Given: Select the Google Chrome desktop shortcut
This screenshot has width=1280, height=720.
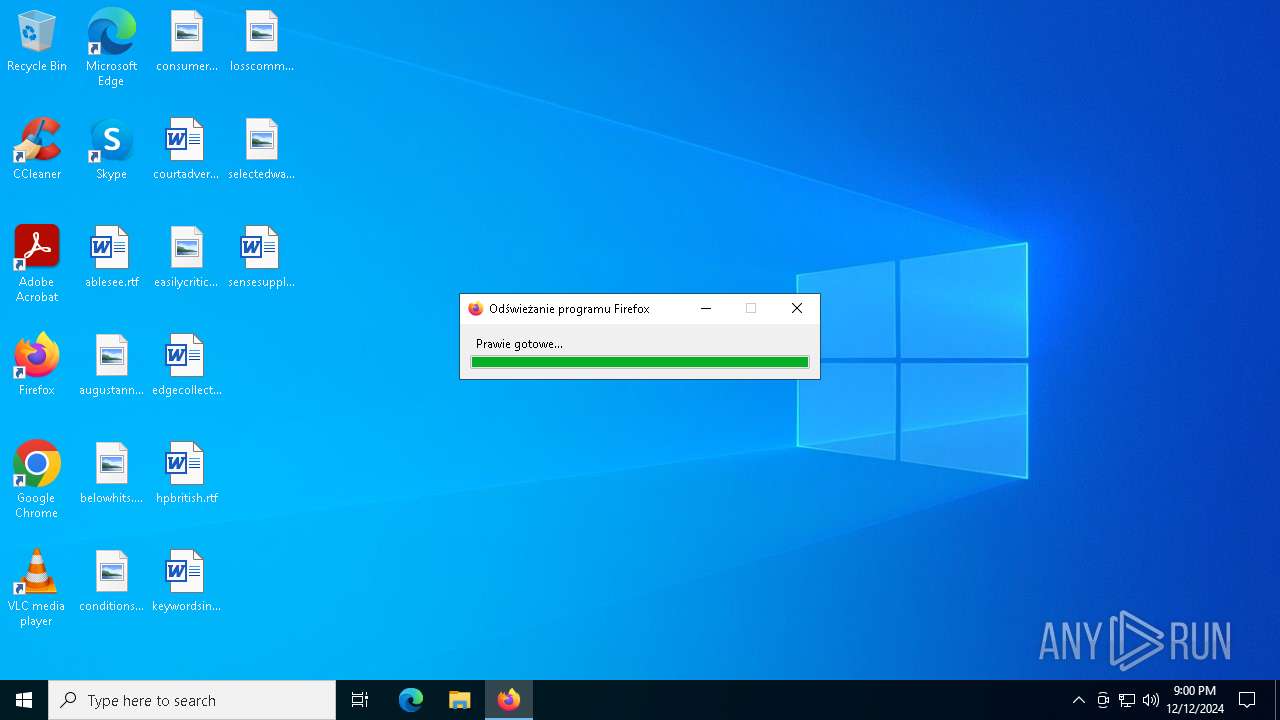Looking at the screenshot, I should pyautogui.click(x=37, y=480).
